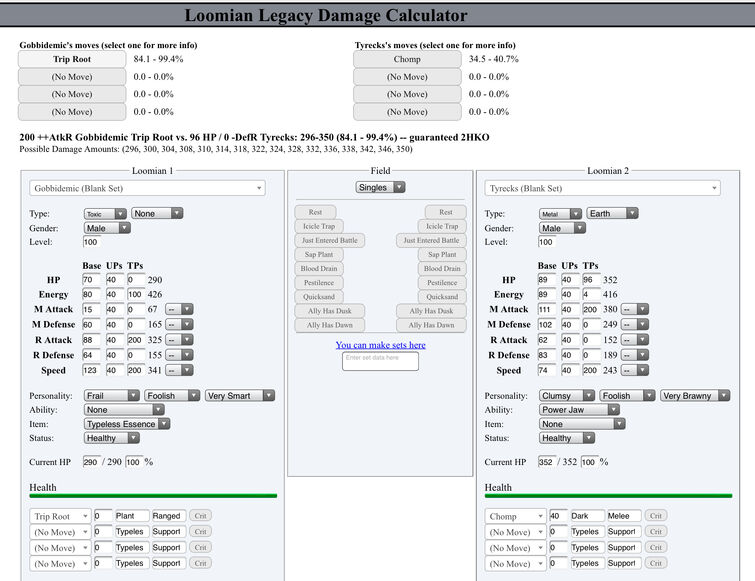
Task: Open the Typeless Essence item dropdown
Action: (x=127, y=424)
